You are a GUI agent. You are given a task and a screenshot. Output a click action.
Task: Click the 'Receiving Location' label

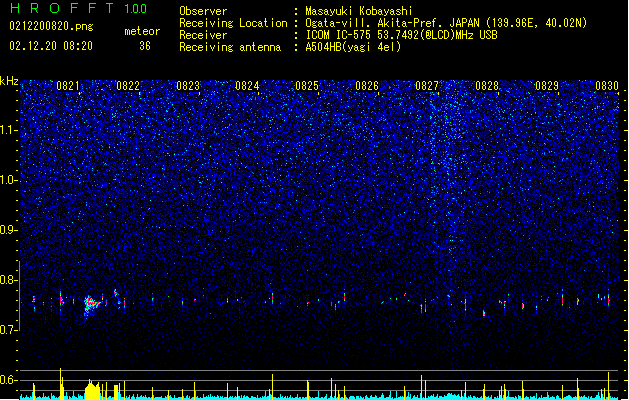point(233,23)
